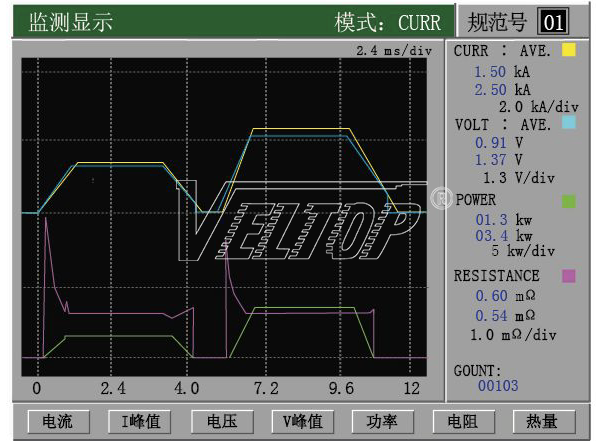Click the 1.0 mΩ/div resistance scale
The image size is (596, 441).
click(513, 335)
